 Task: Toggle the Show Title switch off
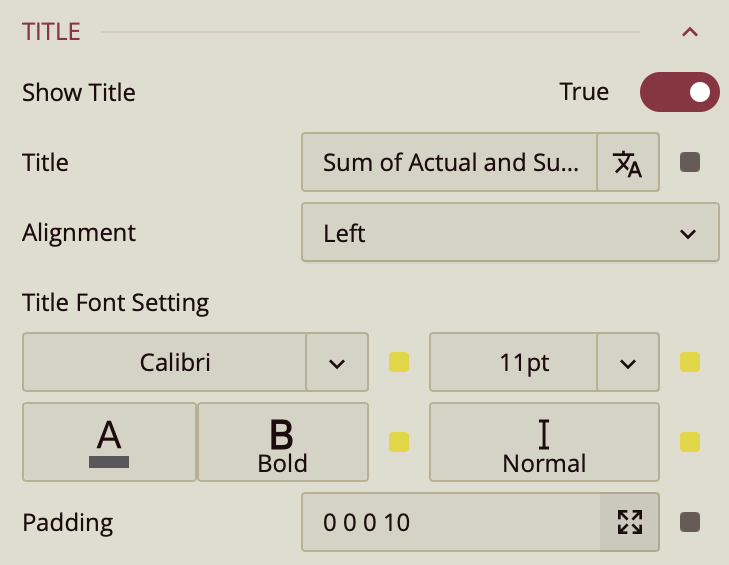click(x=680, y=92)
